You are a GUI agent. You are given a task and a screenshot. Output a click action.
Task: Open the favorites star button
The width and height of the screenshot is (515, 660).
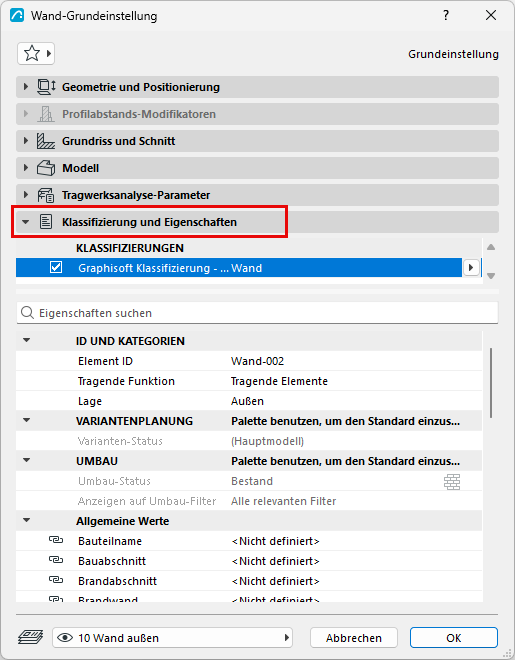36,53
